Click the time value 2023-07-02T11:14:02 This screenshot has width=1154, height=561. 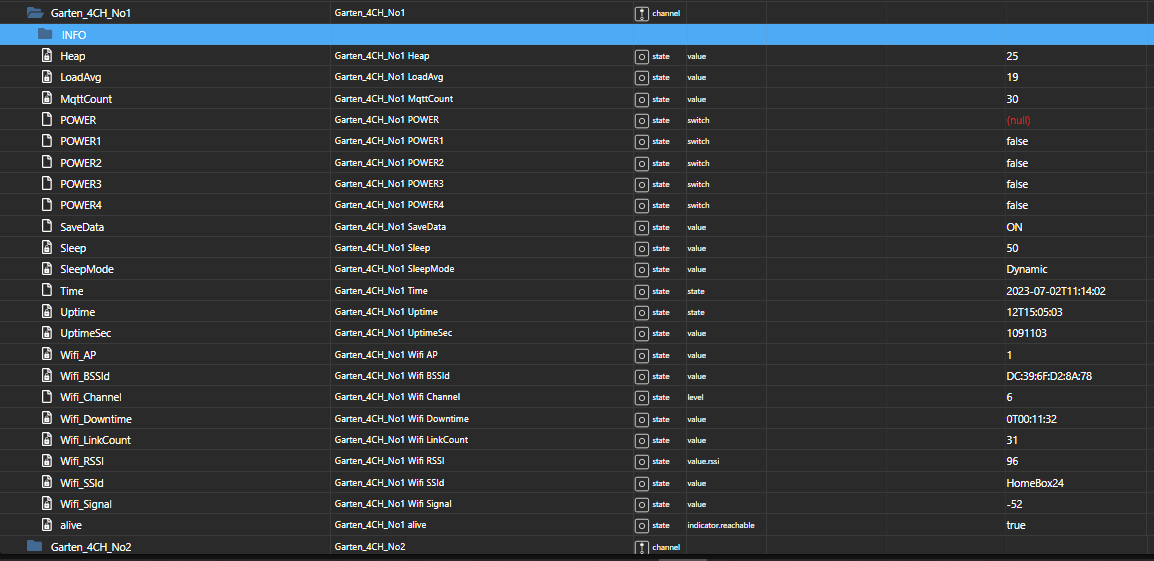click(1056, 291)
